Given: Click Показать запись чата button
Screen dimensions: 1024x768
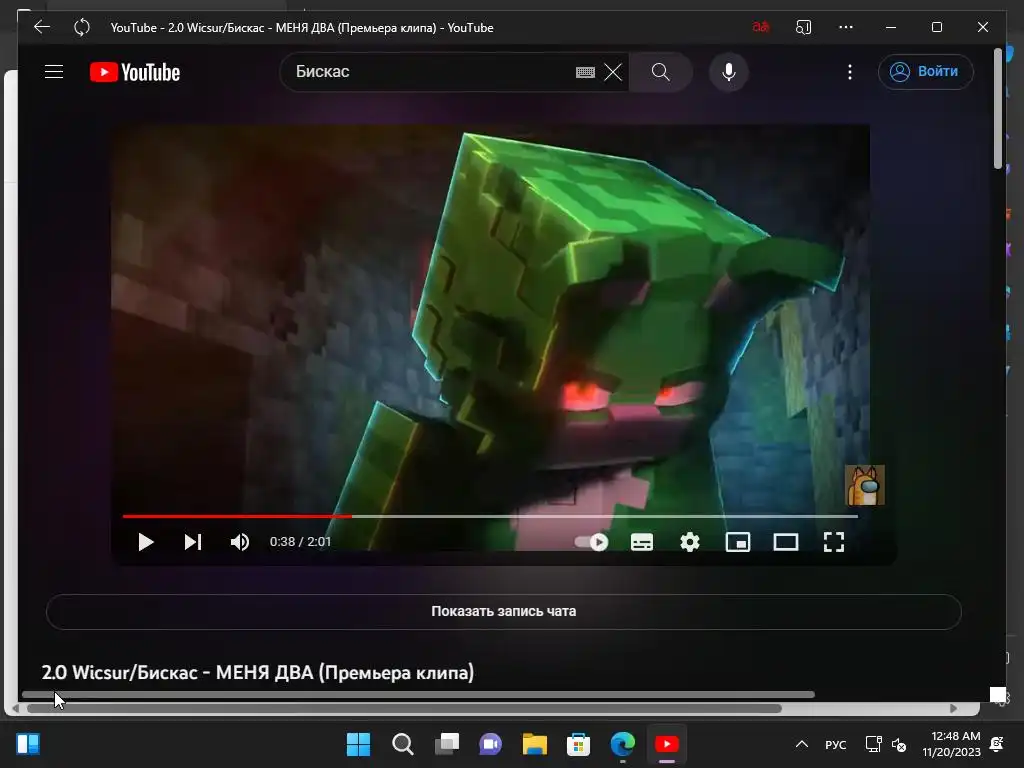Looking at the screenshot, I should [504, 612].
